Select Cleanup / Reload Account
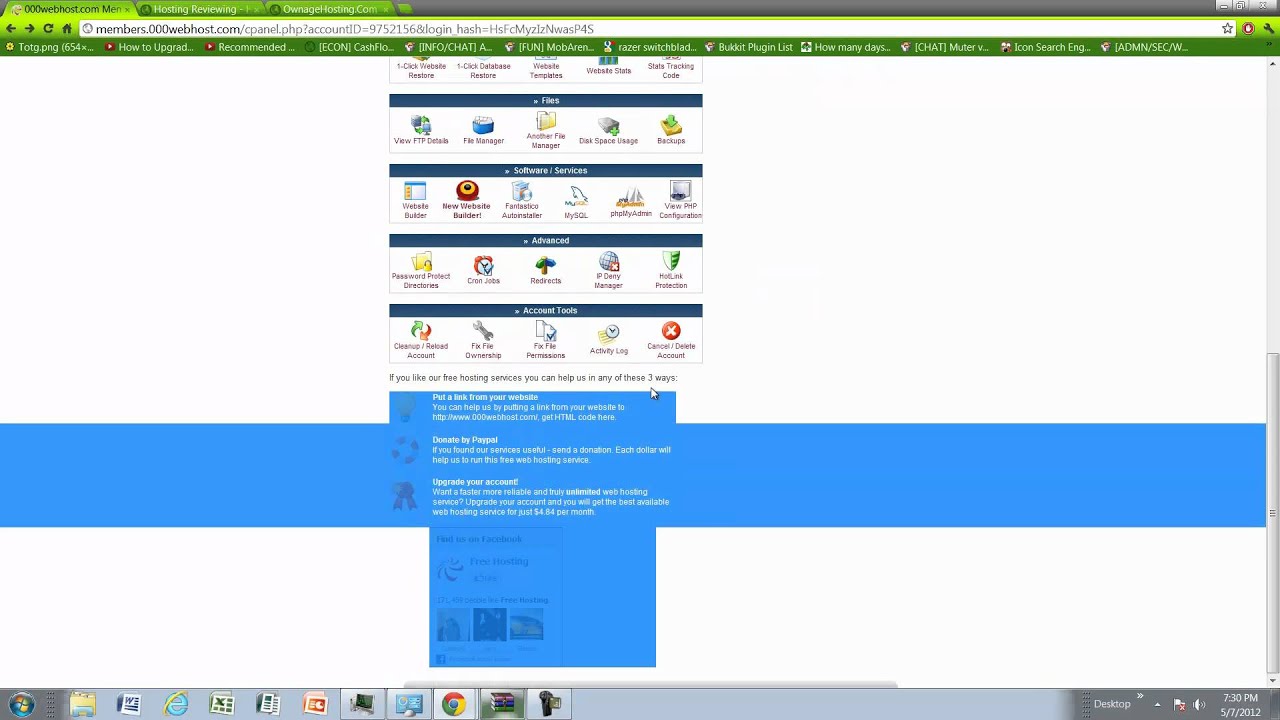Image resolution: width=1280 pixels, height=720 pixels. (x=421, y=341)
